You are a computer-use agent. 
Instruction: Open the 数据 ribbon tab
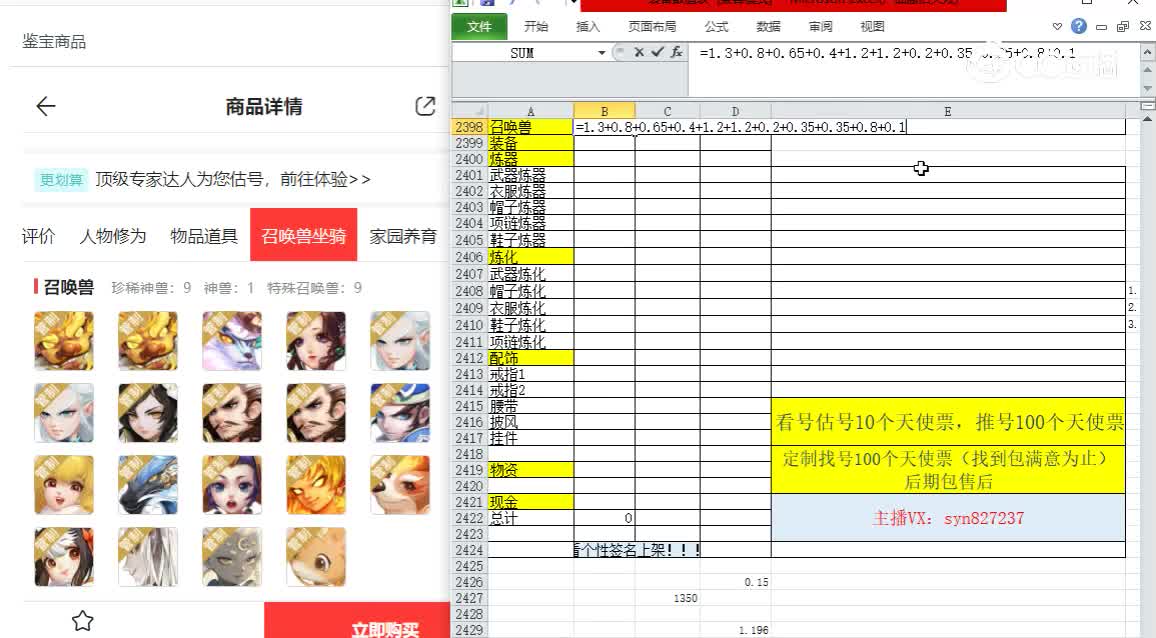[768, 27]
